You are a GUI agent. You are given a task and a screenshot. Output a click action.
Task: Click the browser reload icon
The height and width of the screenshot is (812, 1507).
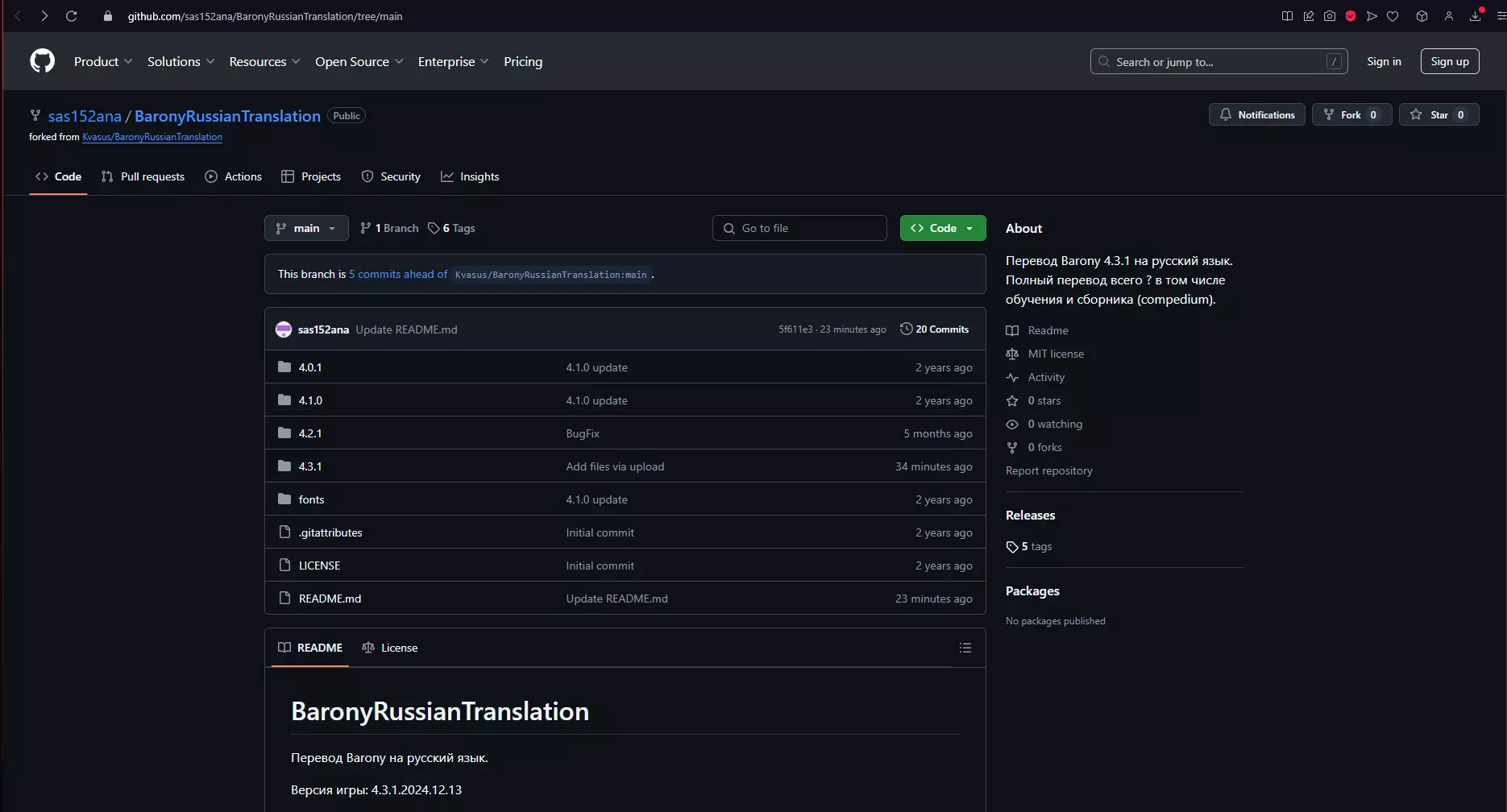[71, 16]
